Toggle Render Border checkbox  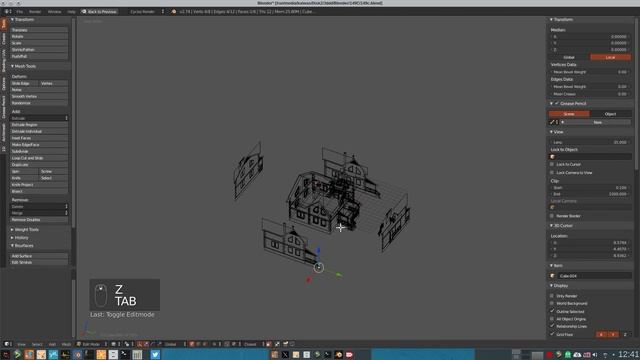(x=552, y=216)
